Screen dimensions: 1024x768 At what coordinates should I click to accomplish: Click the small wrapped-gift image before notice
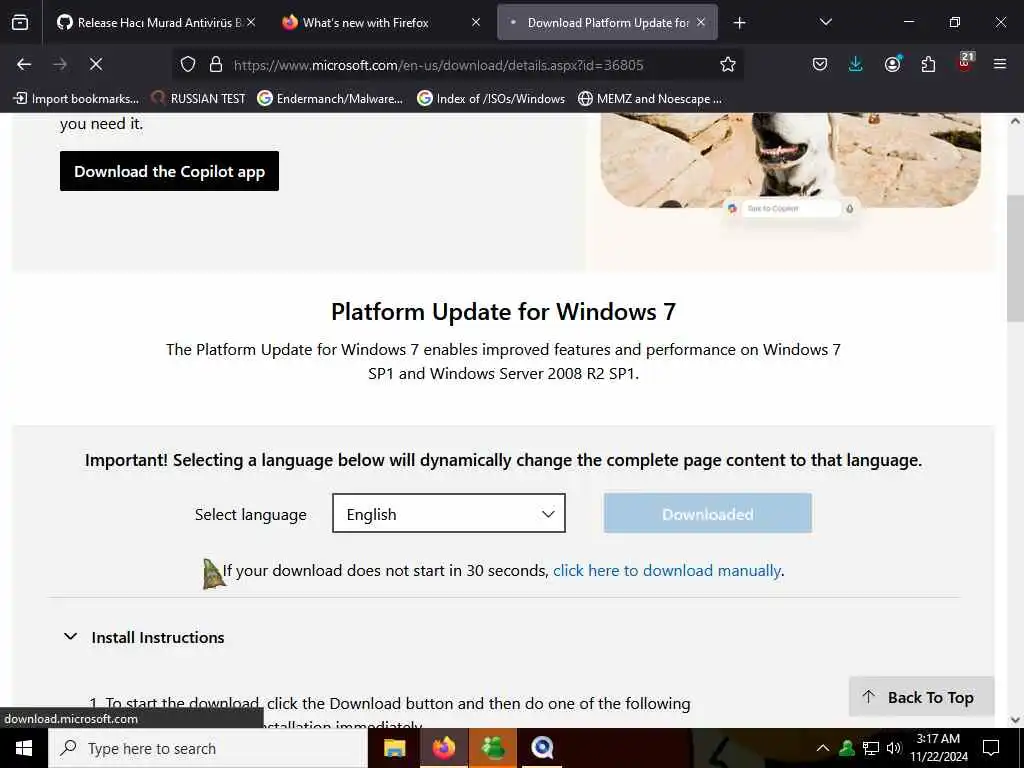[x=213, y=574]
